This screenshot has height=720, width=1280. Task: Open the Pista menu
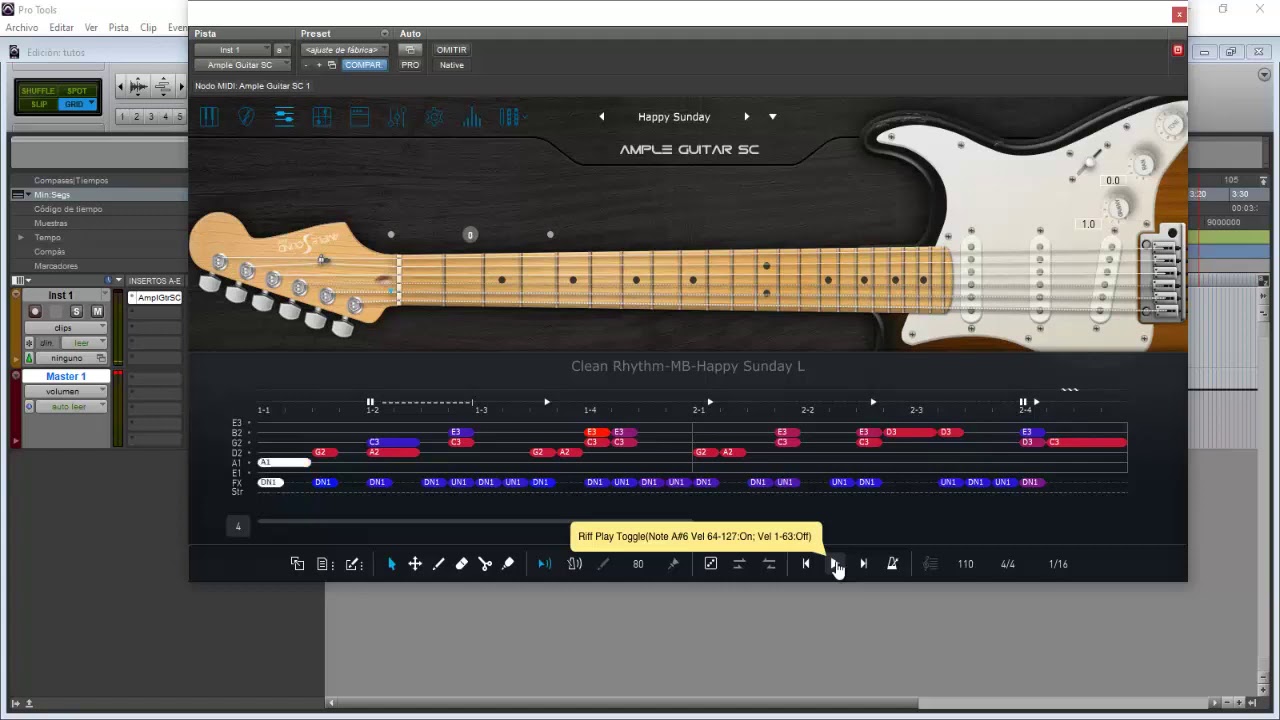point(118,28)
